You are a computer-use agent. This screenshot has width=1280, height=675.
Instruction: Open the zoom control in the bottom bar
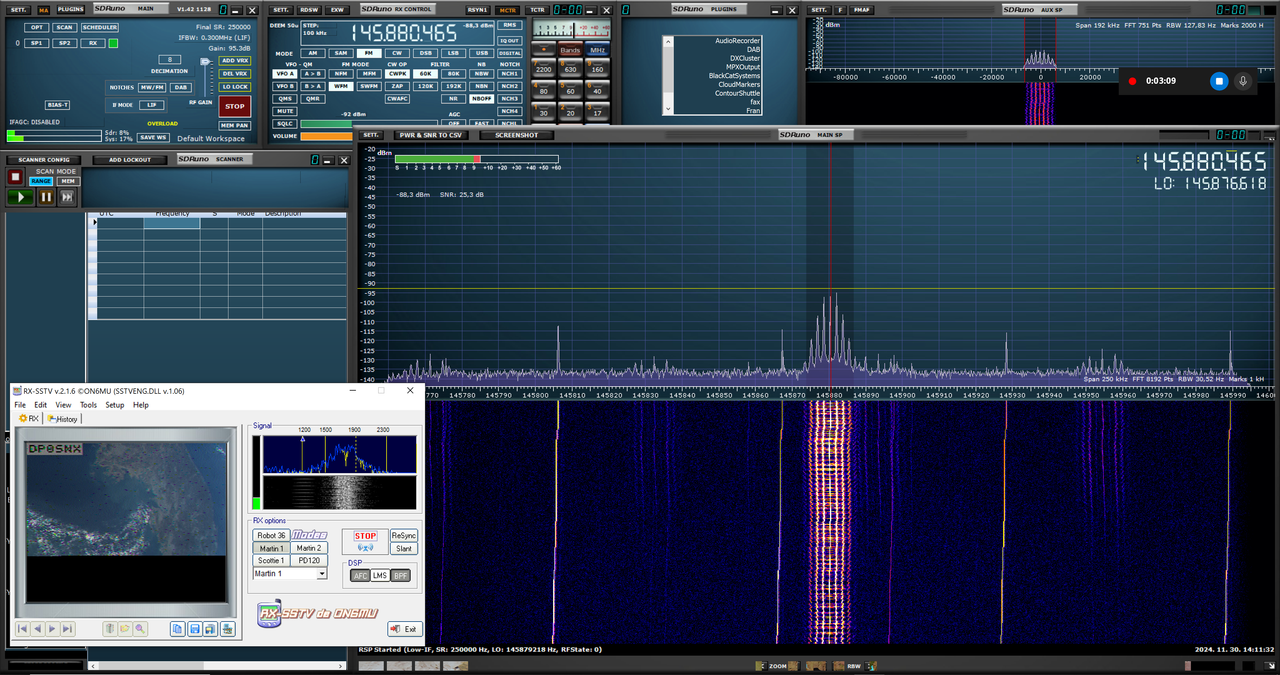[x=776, y=666]
